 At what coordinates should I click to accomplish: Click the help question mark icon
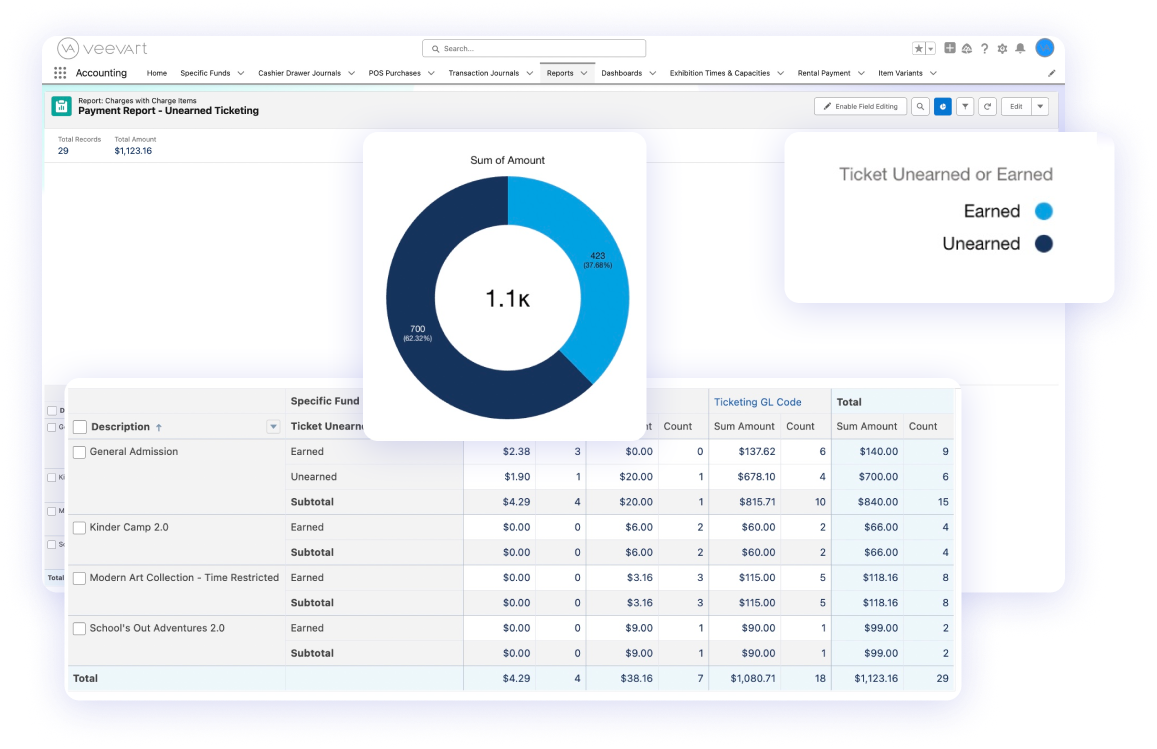(x=985, y=48)
